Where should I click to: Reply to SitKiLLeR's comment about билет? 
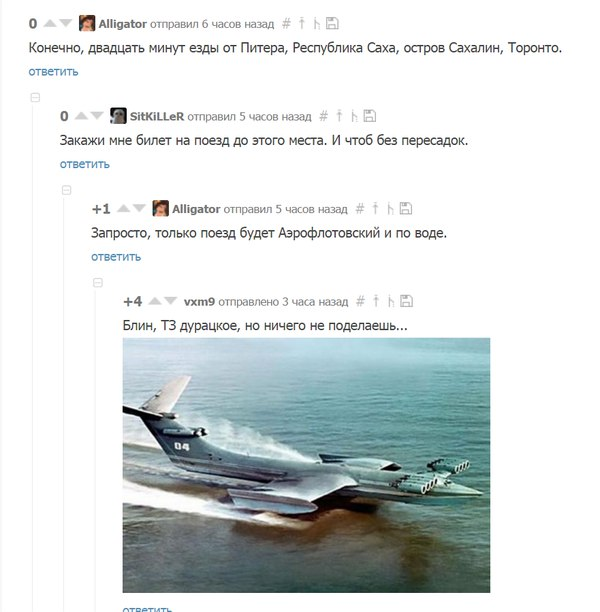tap(84, 164)
